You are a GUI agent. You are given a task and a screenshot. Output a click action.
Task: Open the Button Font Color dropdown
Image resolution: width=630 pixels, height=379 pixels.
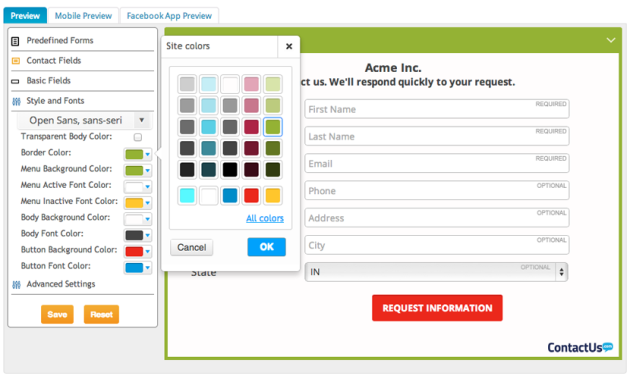click(138, 268)
